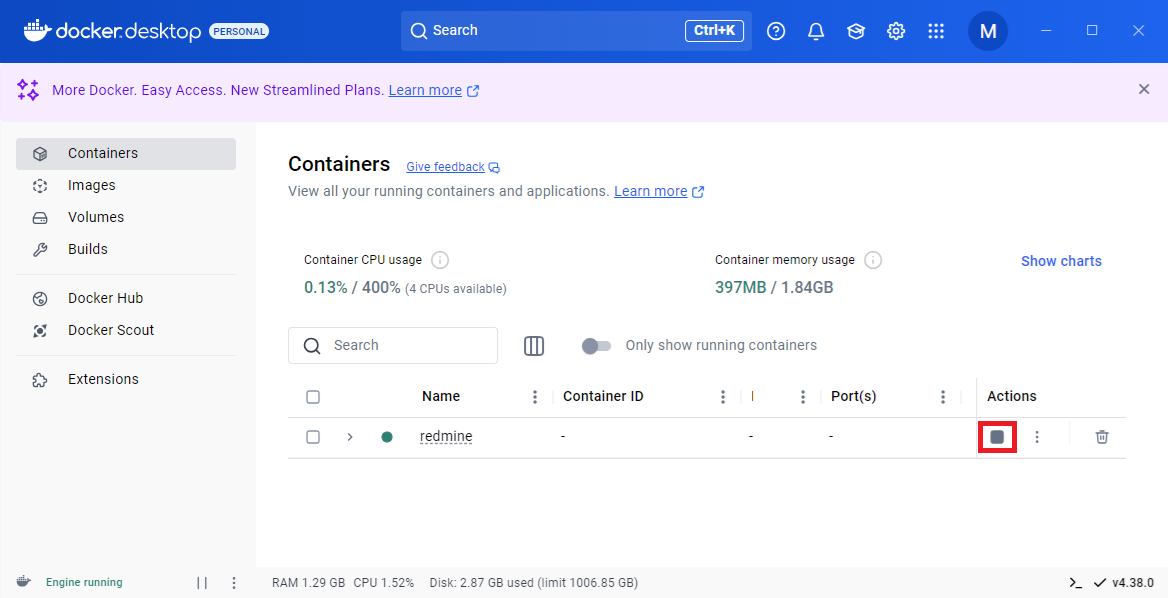Viewport: 1168px width, 598px height.
Task: Open Builds in sidebar
Action: pyautogui.click(x=126, y=249)
